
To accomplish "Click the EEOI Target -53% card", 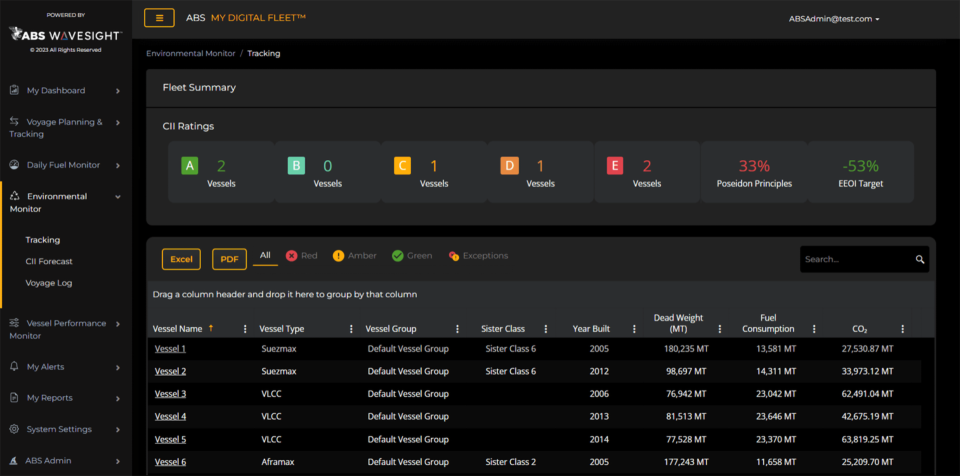I will 861,172.
